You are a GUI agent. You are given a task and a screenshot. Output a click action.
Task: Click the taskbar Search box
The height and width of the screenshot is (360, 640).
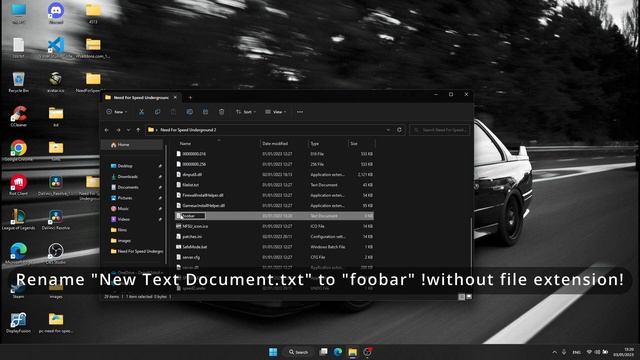coord(299,352)
